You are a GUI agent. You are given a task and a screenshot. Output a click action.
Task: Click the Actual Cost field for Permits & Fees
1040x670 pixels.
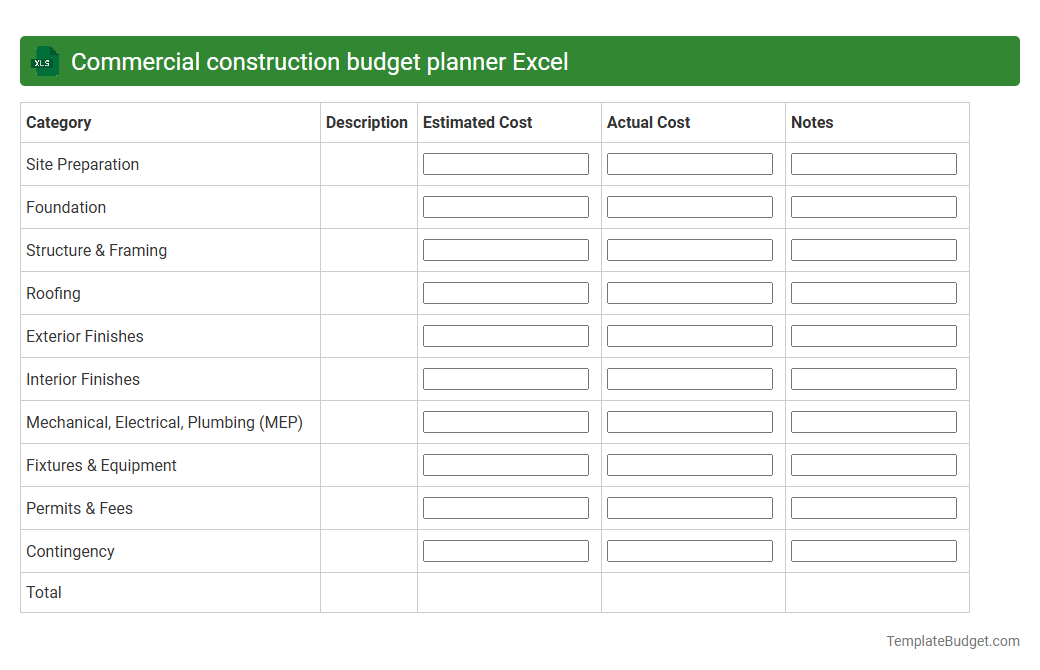[x=690, y=507]
